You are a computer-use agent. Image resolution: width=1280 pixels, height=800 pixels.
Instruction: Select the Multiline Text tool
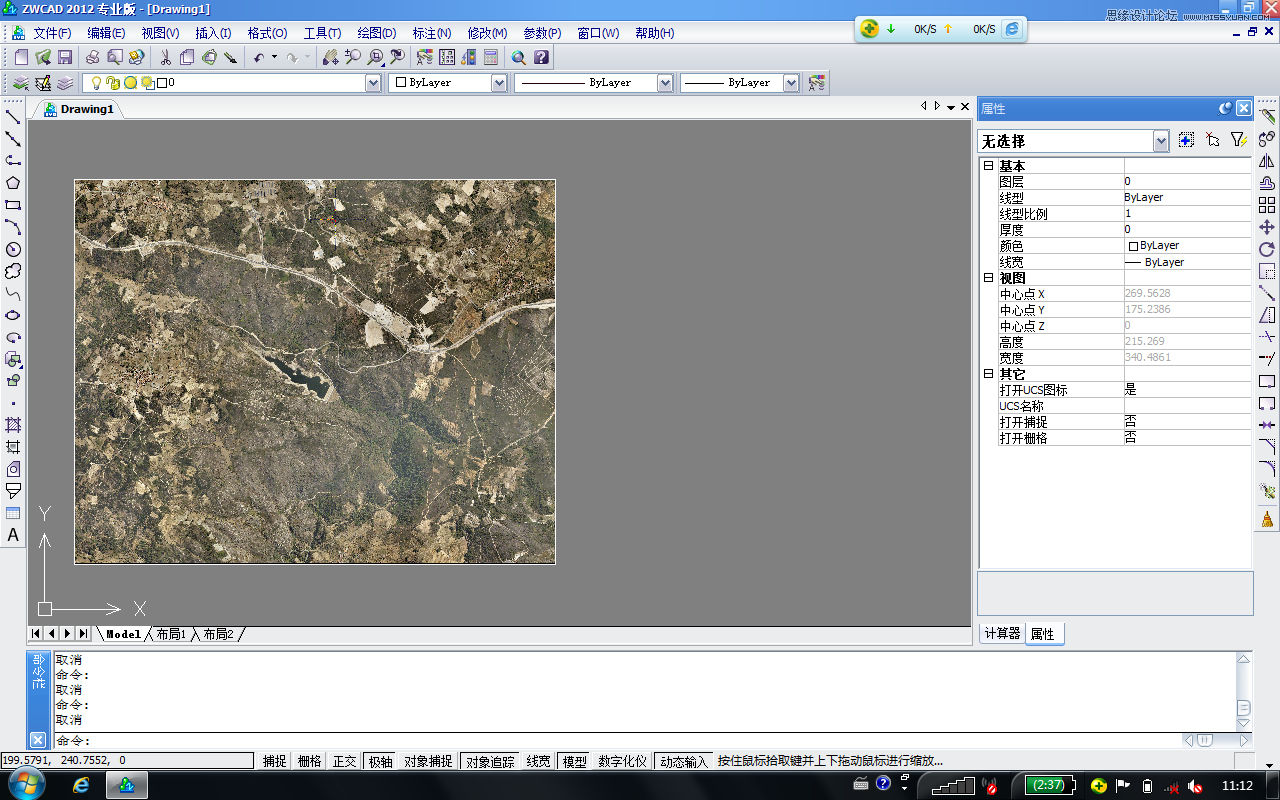point(13,535)
